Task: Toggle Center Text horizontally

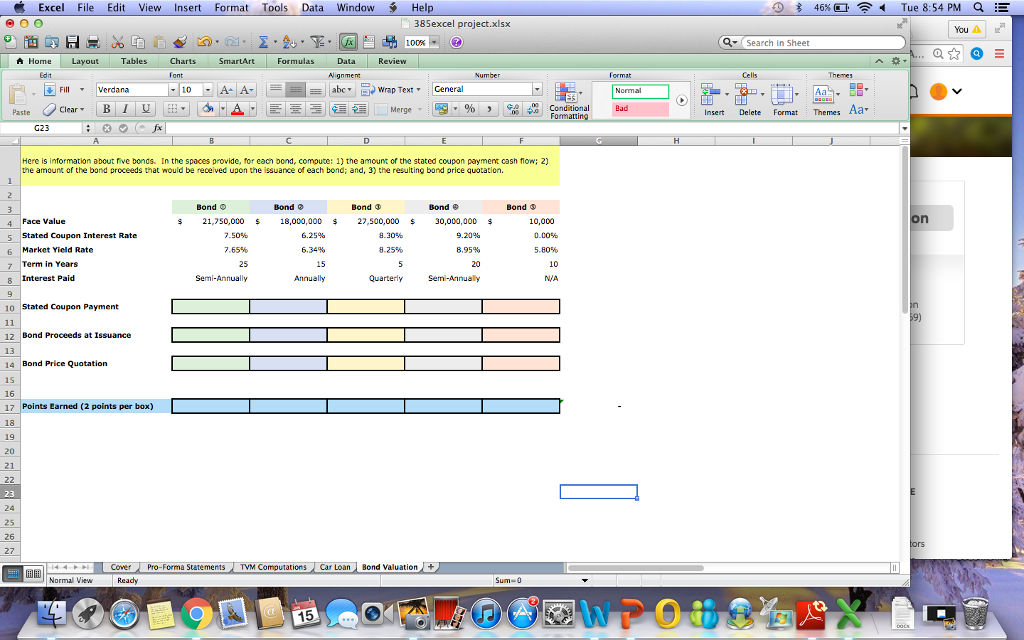Action: (x=296, y=109)
